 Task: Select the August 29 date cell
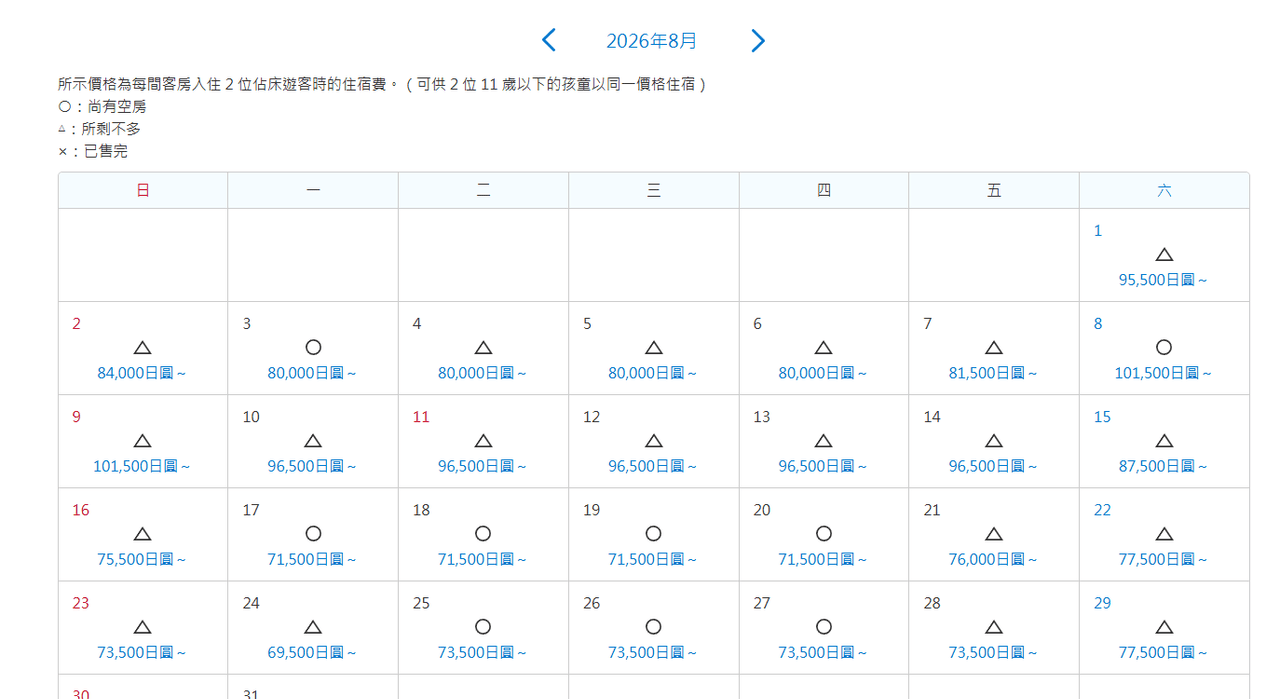[x=1164, y=628]
